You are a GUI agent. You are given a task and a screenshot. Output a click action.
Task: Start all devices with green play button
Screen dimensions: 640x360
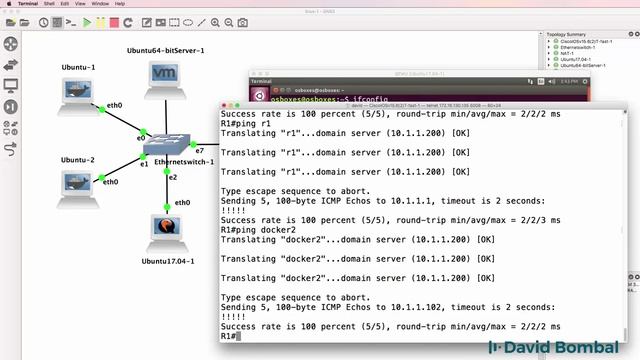pos(87,23)
